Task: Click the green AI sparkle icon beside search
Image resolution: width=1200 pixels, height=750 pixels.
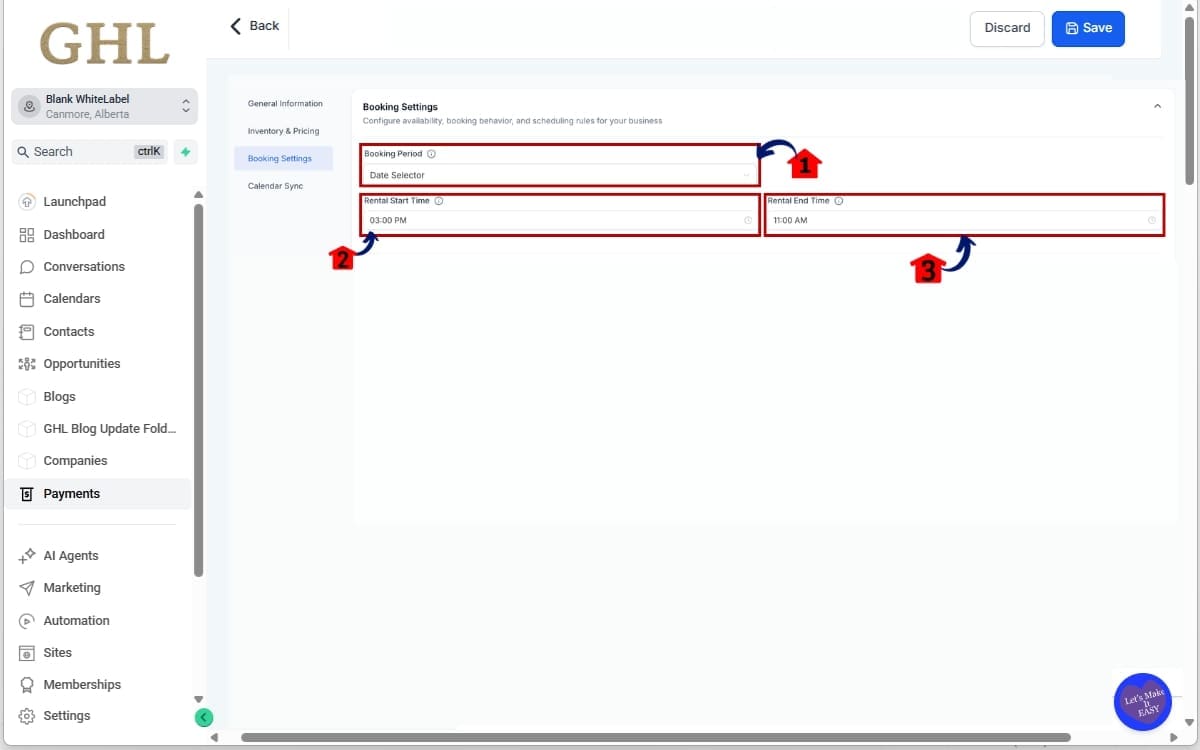Action: click(x=185, y=151)
